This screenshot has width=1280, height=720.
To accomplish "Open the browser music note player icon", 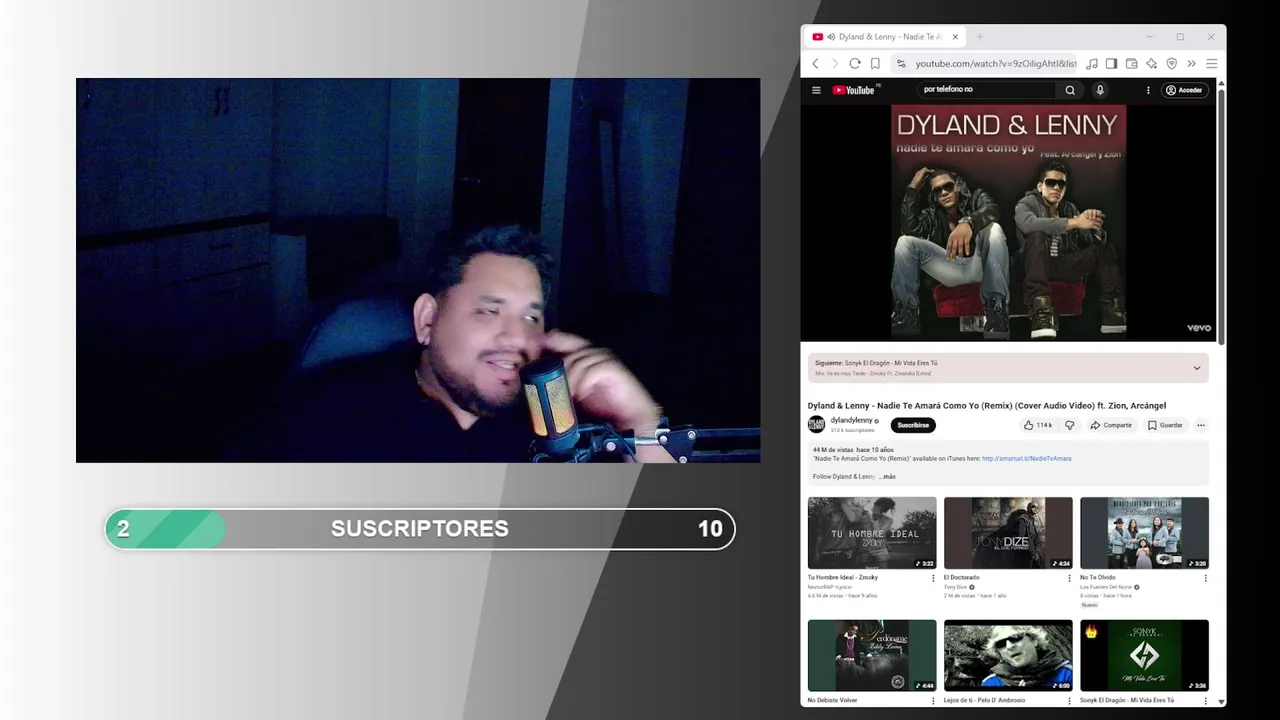I will [1092, 63].
